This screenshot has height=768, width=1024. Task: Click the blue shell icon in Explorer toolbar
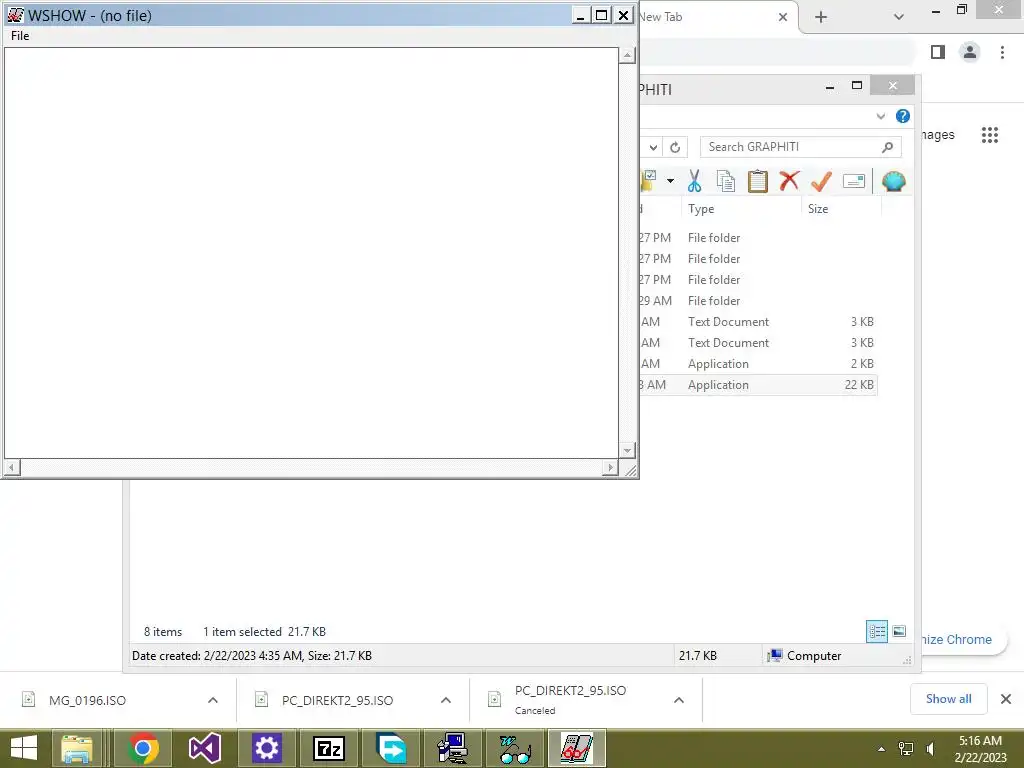pos(893,181)
